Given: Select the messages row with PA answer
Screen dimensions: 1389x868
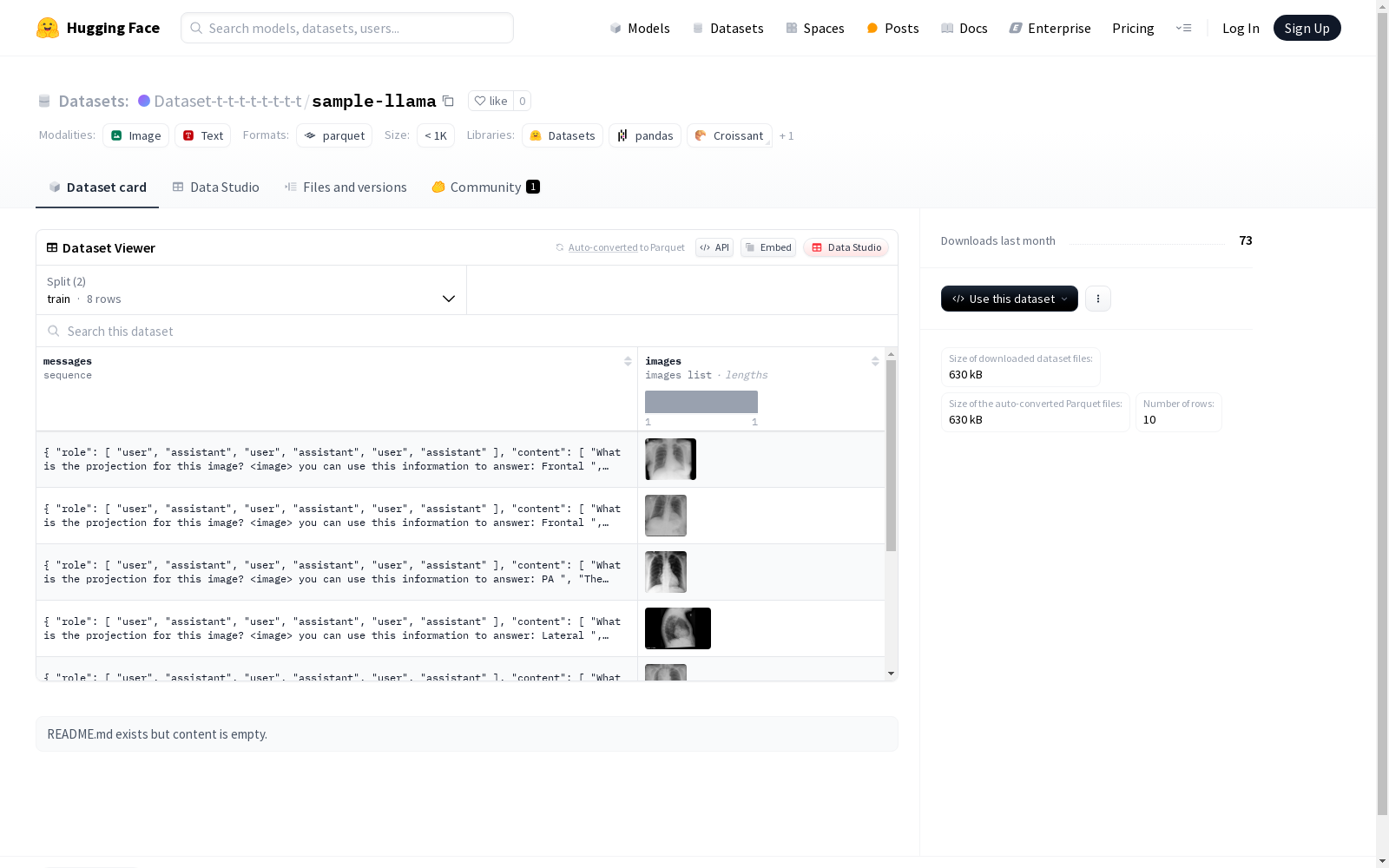Looking at the screenshot, I should (337, 572).
